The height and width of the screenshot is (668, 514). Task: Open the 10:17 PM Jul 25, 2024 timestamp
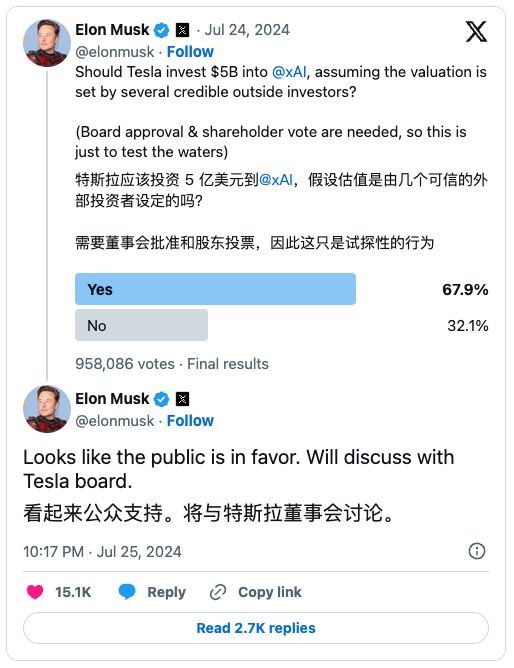pyautogui.click(x=102, y=552)
